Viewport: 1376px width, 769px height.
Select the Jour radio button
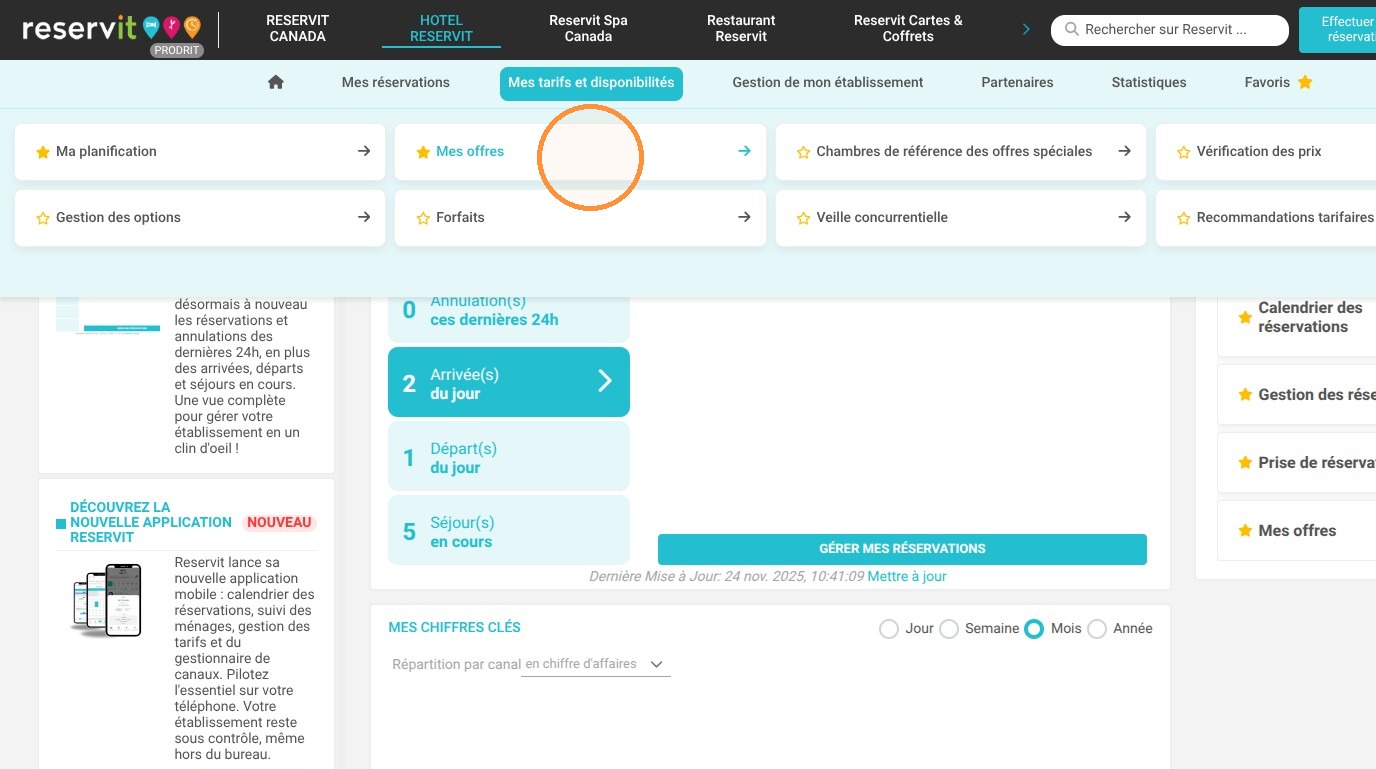889,629
